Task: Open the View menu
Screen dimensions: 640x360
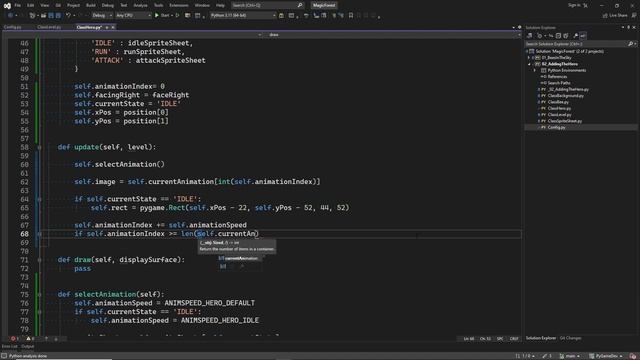Action: pos(44,5)
